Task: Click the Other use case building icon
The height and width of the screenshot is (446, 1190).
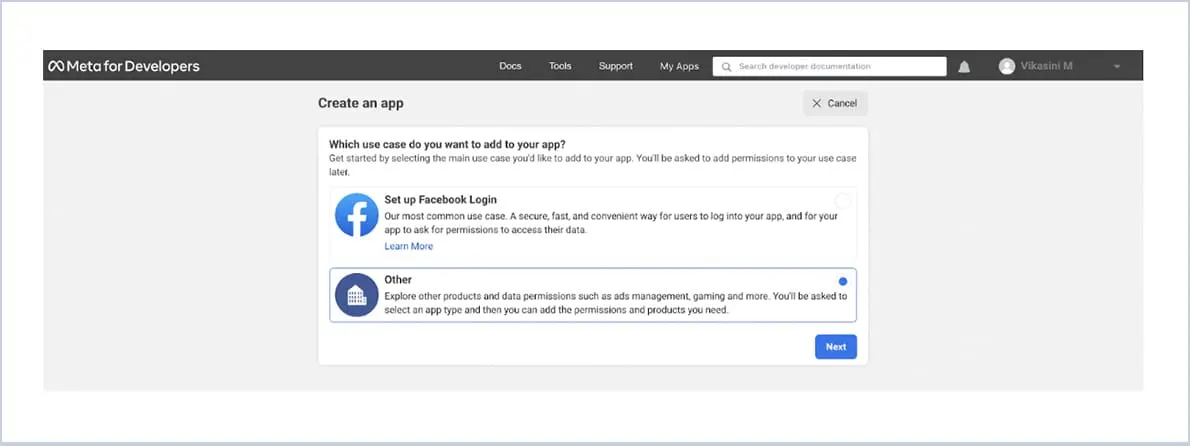Action: [x=357, y=294]
